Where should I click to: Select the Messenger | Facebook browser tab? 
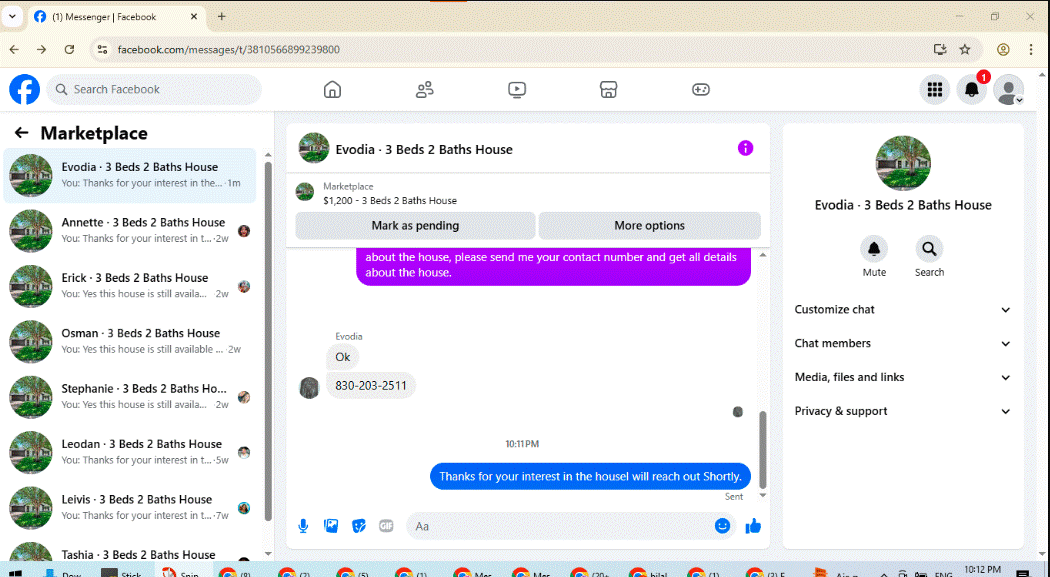click(x=117, y=17)
